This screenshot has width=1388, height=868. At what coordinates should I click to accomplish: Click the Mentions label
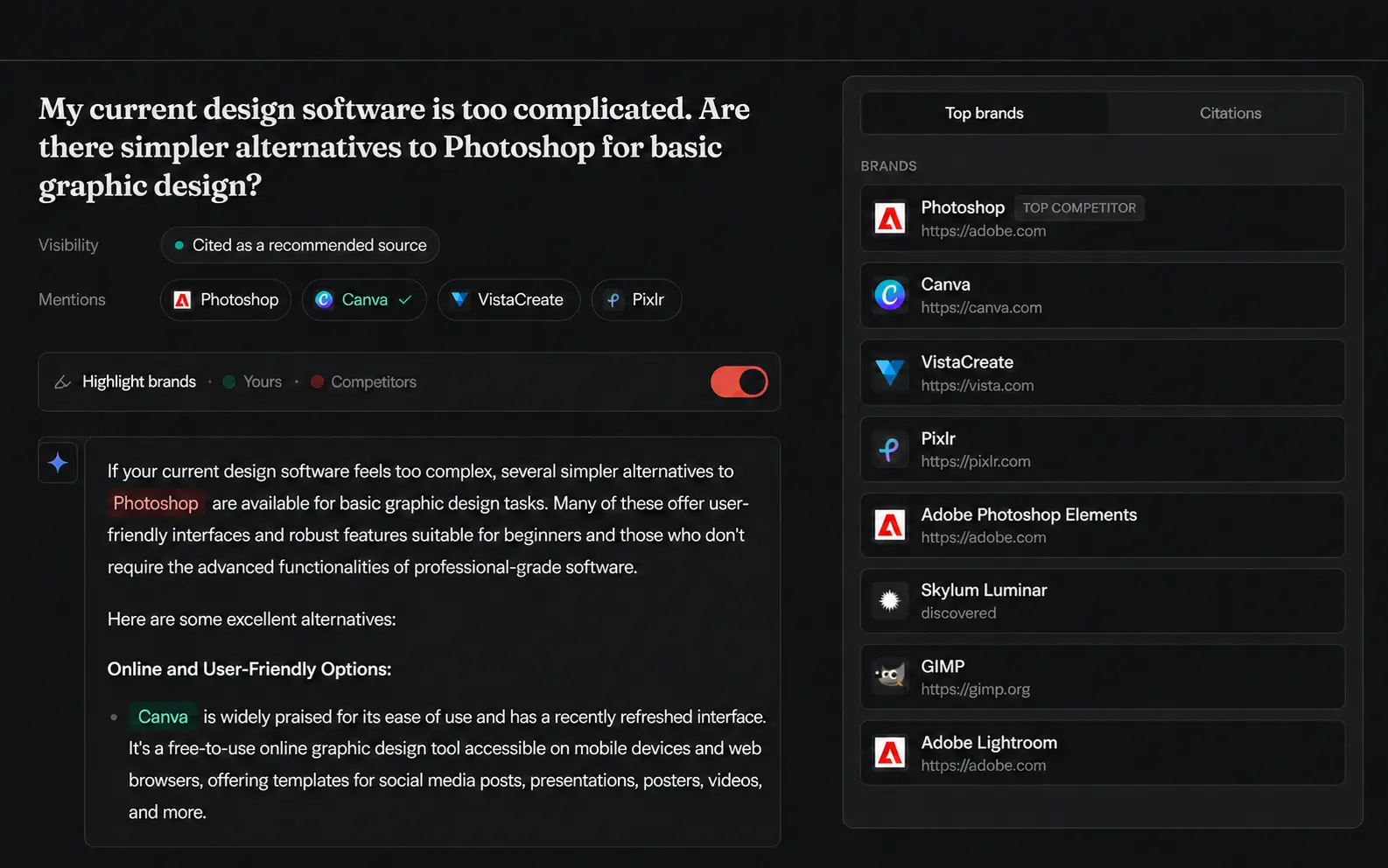[72, 300]
